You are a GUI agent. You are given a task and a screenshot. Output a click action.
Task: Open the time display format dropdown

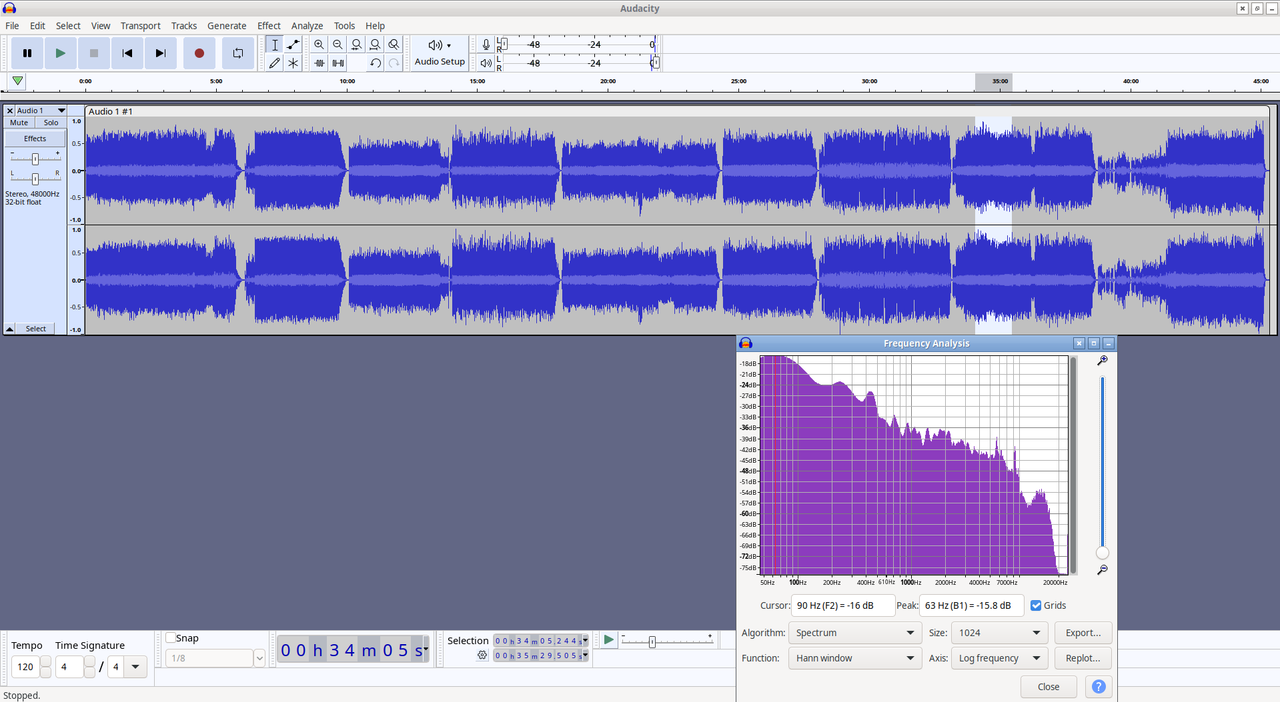[427, 650]
